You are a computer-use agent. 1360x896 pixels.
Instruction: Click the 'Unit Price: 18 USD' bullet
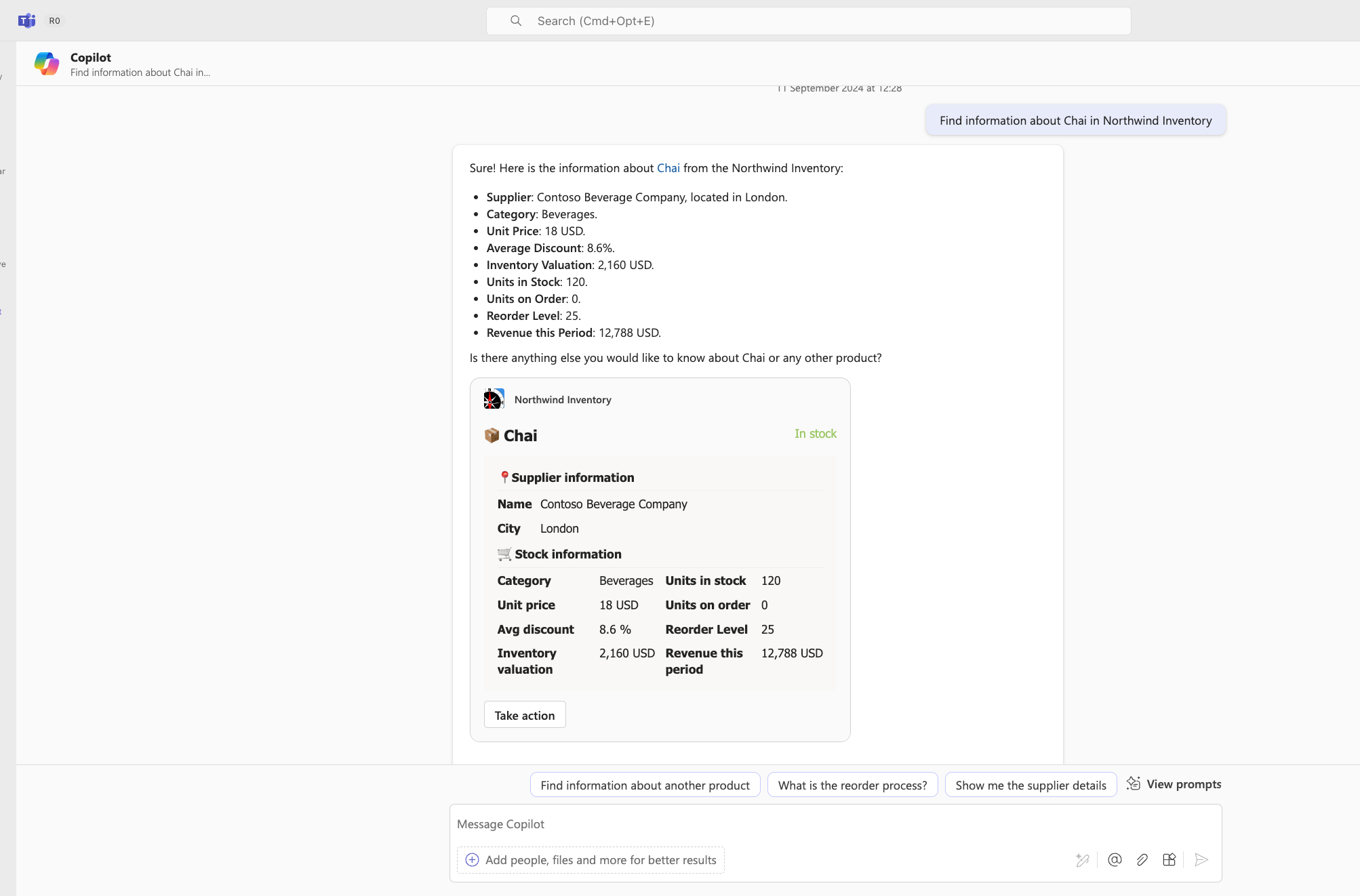tap(536, 231)
